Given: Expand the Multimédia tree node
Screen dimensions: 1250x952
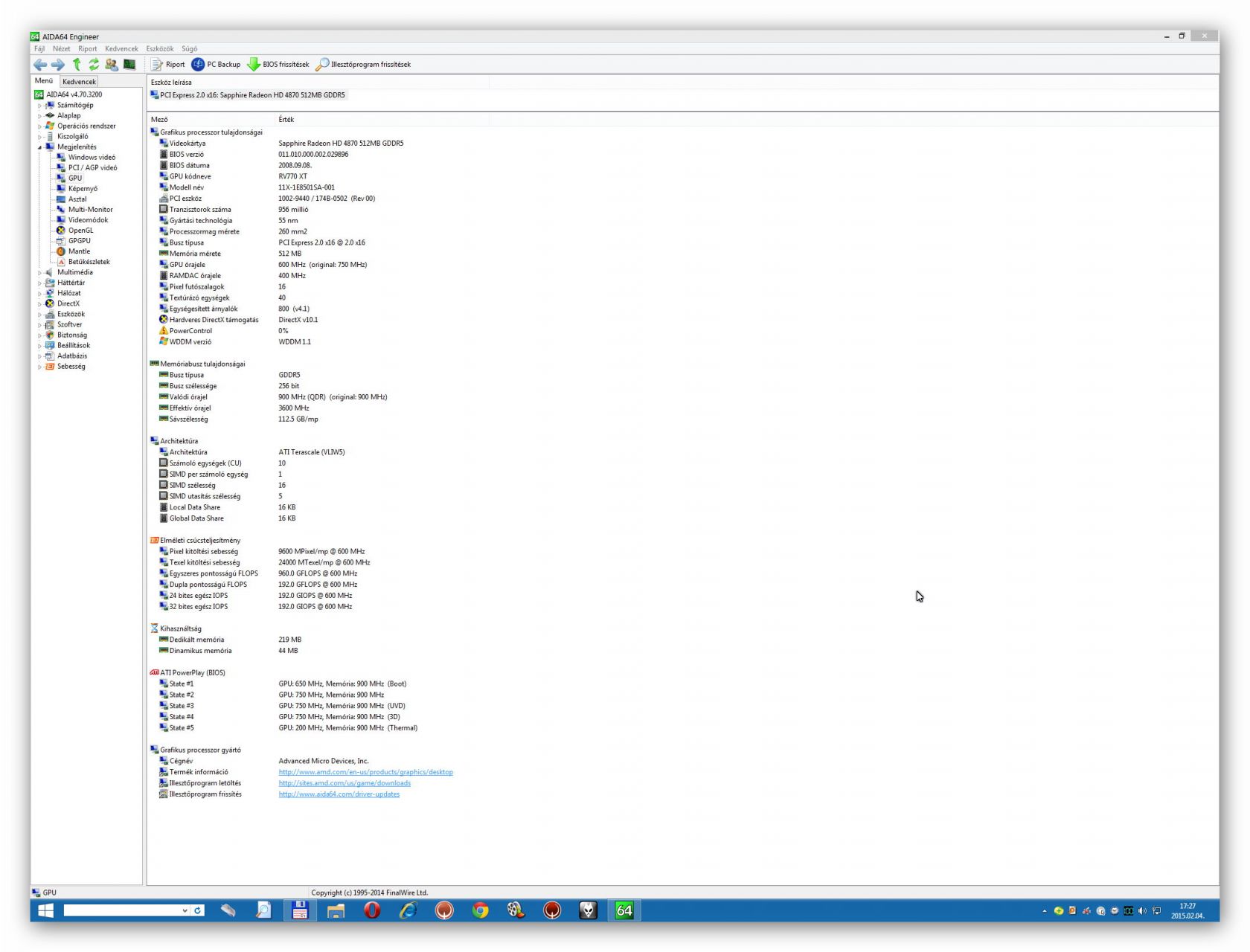Looking at the screenshot, I should 40,273.
